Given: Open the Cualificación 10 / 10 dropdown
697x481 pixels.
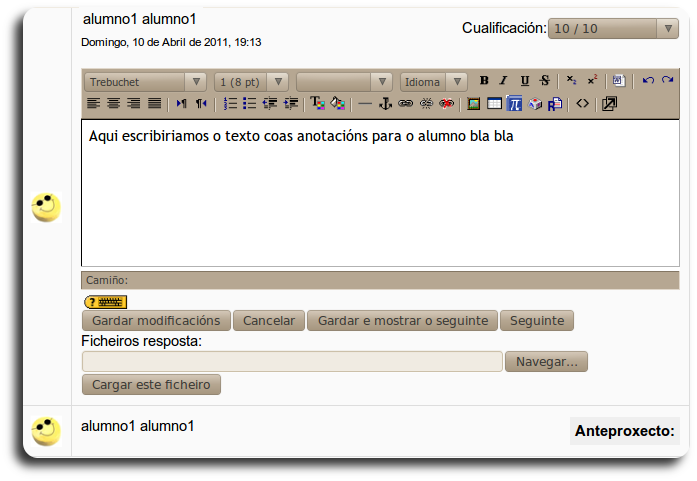Looking at the screenshot, I should [x=613, y=28].
